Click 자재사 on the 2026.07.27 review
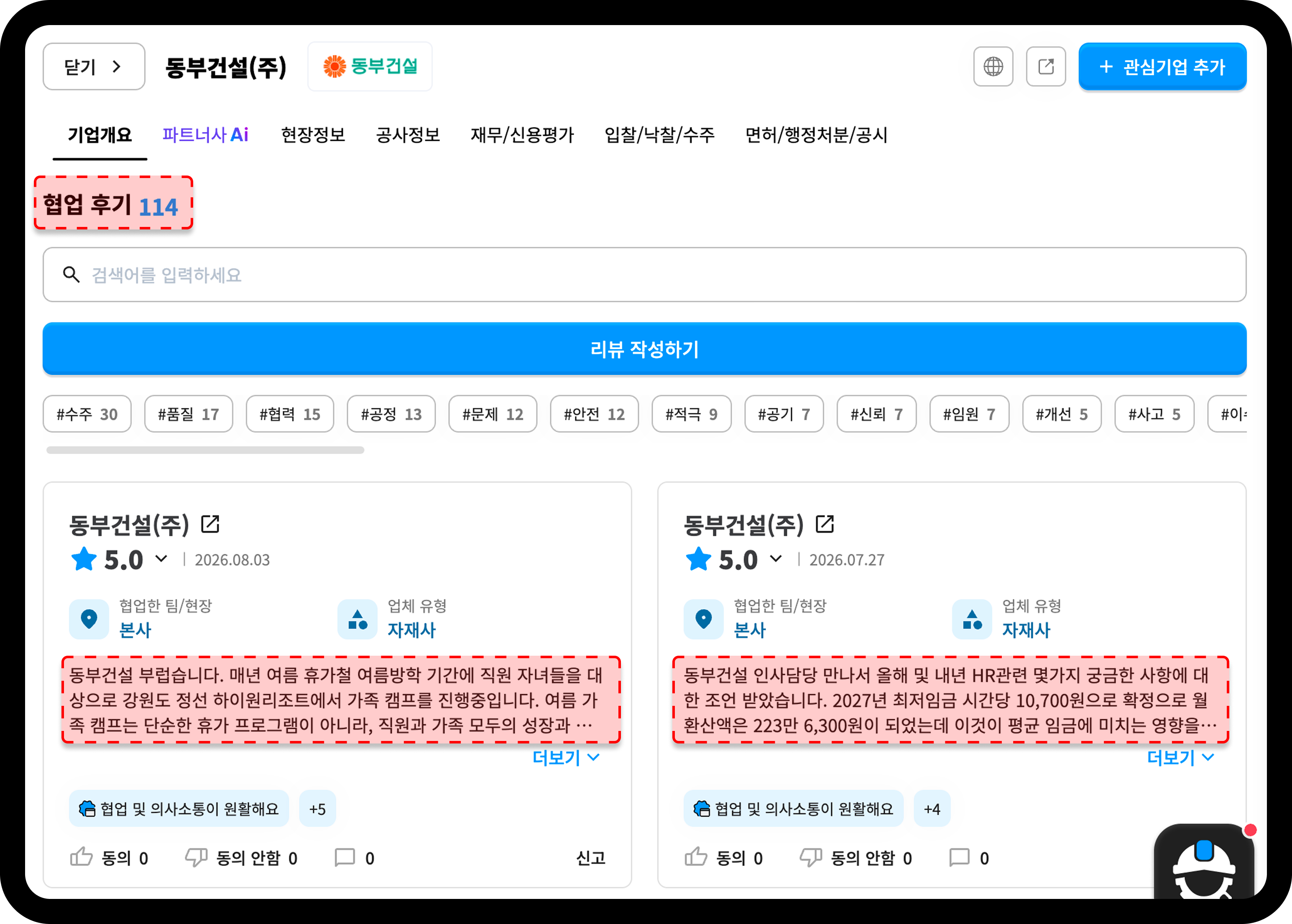 pyautogui.click(x=1026, y=630)
